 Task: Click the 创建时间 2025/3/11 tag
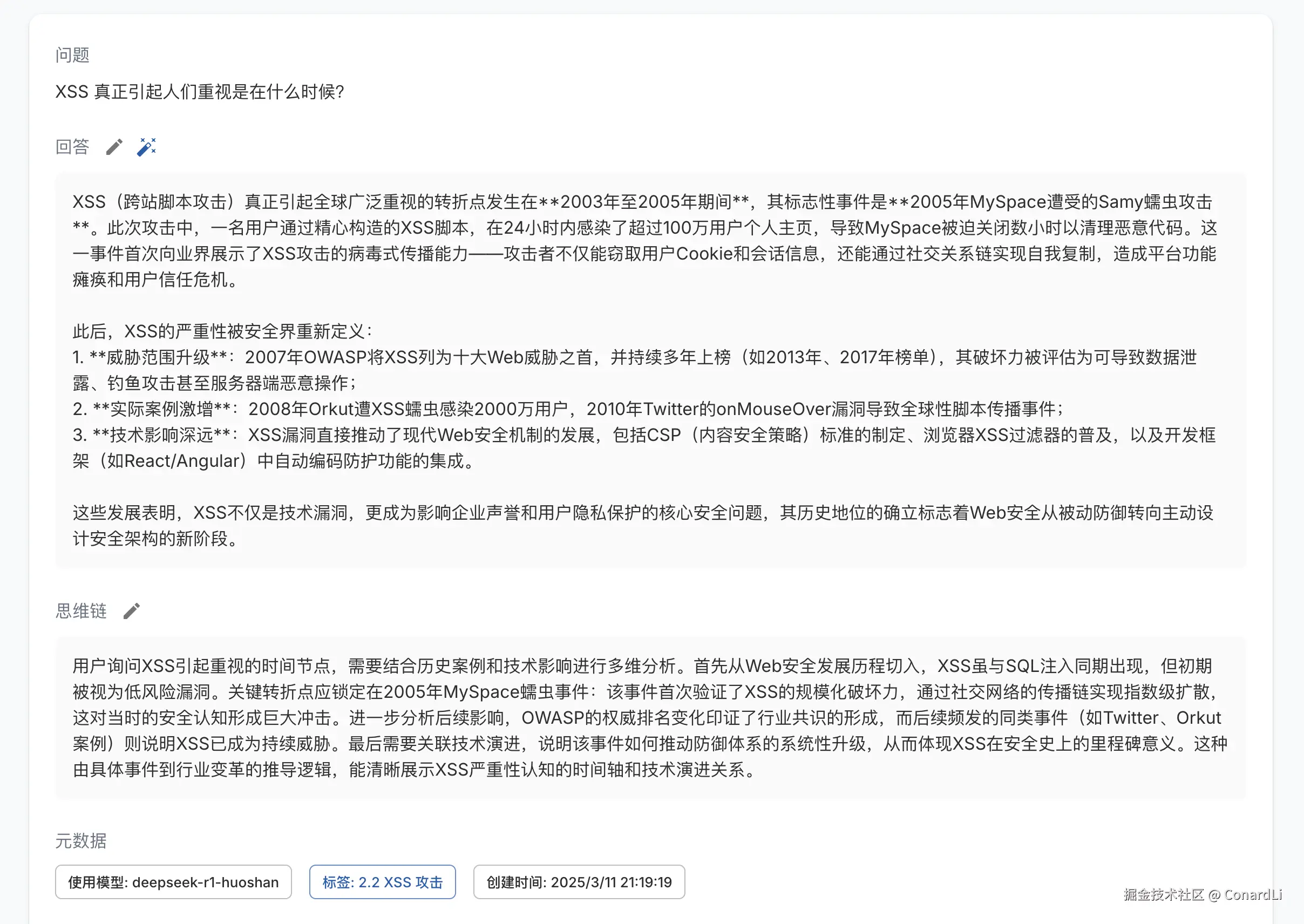(x=579, y=882)
